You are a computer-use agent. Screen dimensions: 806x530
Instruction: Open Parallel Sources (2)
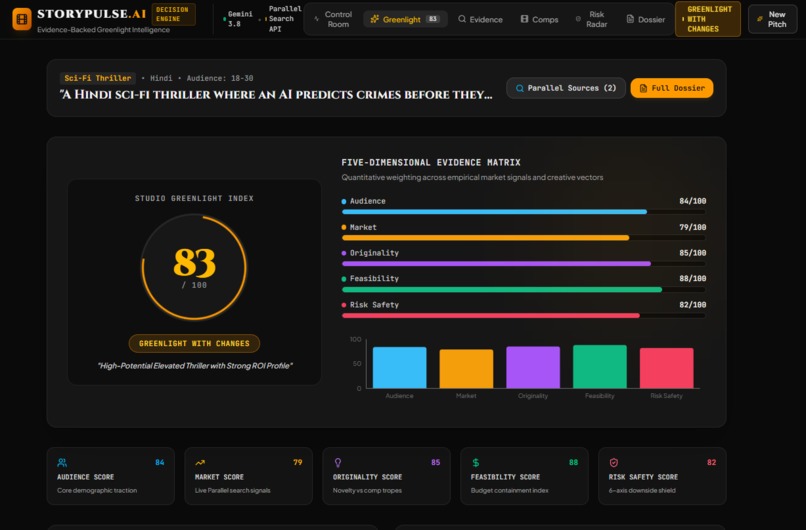[565, 88]
